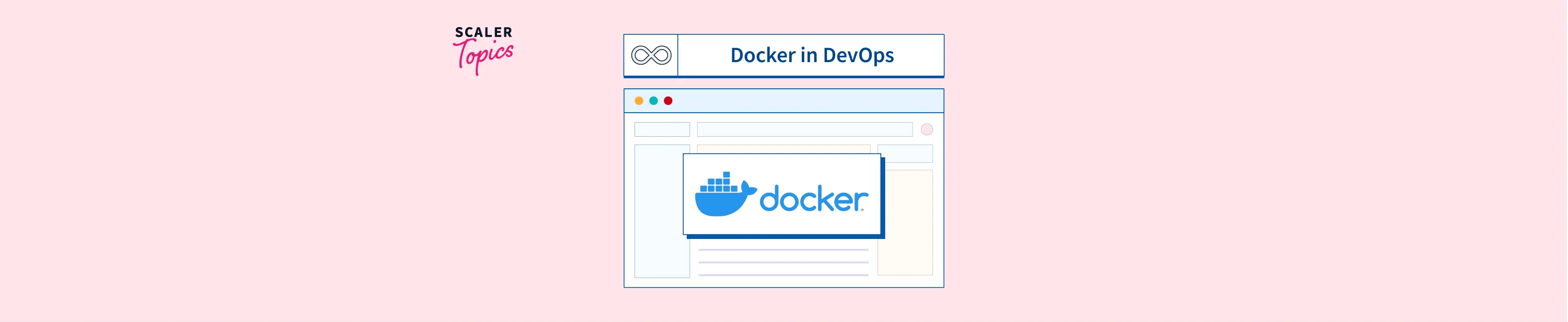Click the pink "Topics" script text
1568x322 pixels.
click(485, 56)
